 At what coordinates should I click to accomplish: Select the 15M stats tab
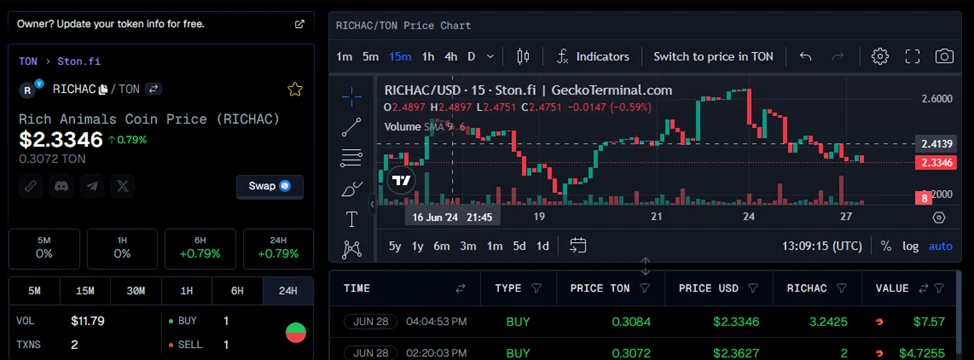pos(85,290)
